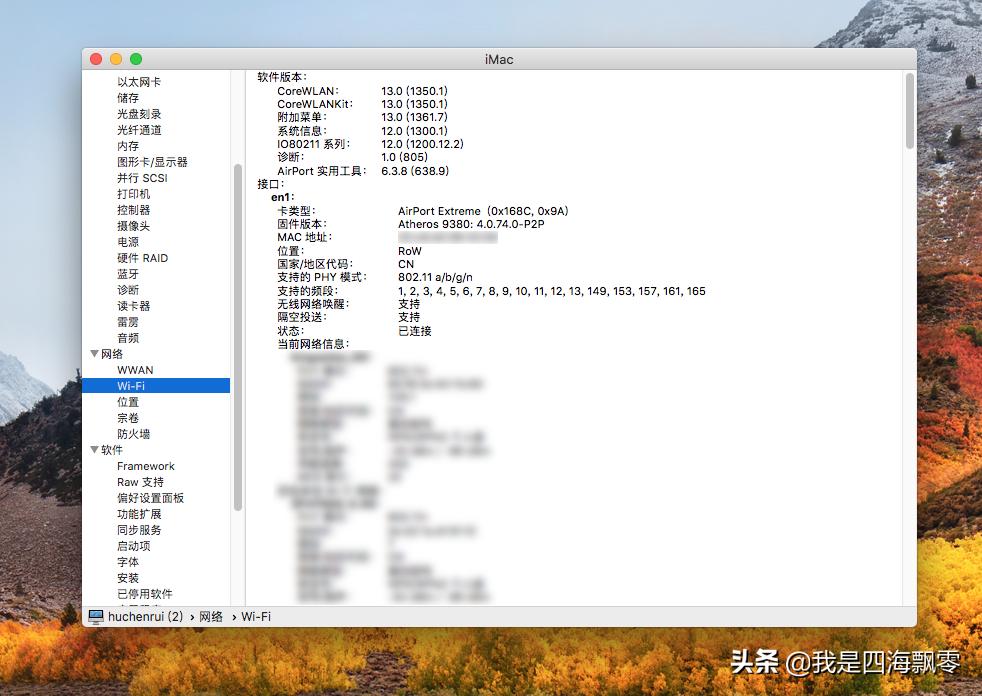Select 摄像头 in sidebar
Screen dimensions: 982x696
point(133,226)
